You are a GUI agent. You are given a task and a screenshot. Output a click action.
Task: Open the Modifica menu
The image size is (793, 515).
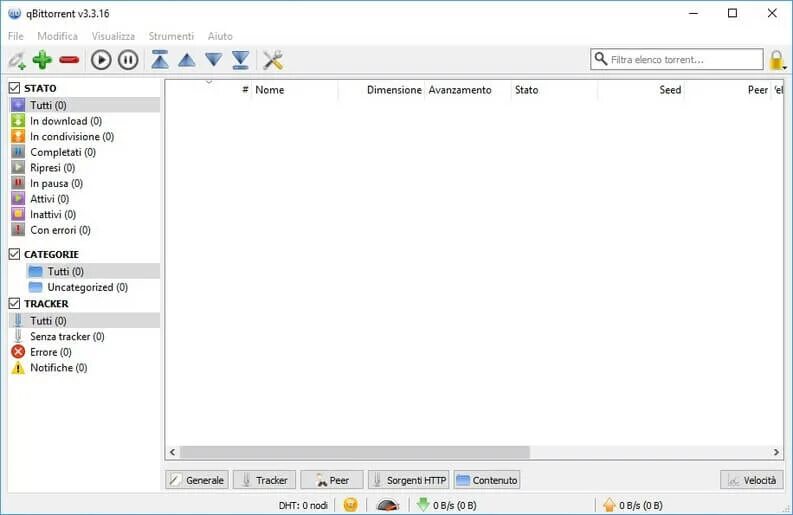pyautogui.click(x=58, y=36)
